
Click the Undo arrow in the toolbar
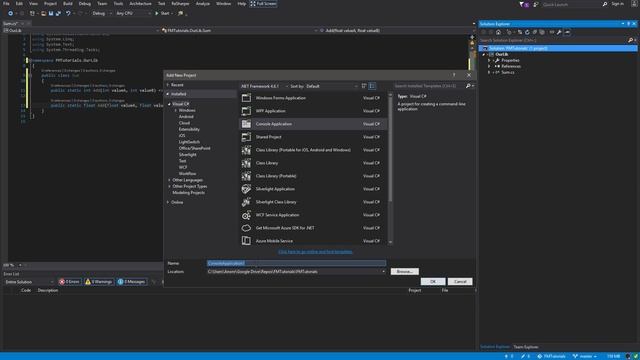click(x=68, y=13)
